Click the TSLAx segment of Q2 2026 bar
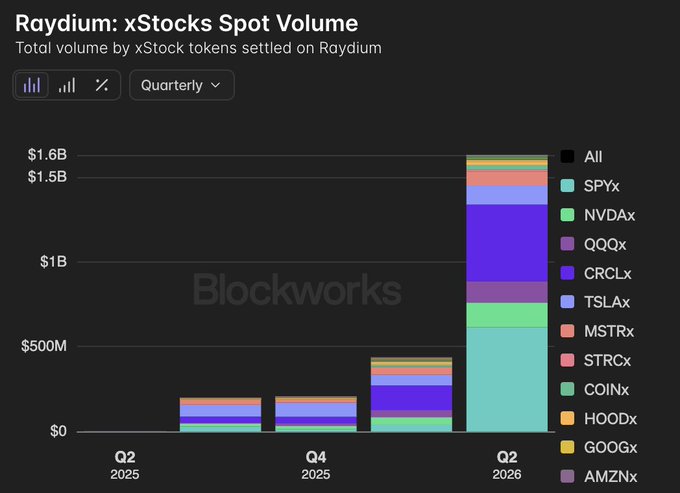 click(507, 195)
